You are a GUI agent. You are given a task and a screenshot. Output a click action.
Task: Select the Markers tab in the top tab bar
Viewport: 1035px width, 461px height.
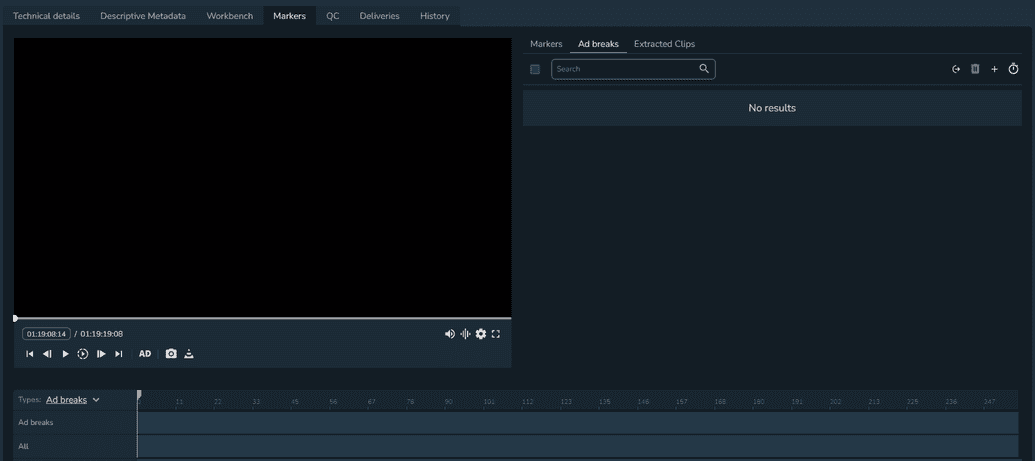click(x=290, y=16)
